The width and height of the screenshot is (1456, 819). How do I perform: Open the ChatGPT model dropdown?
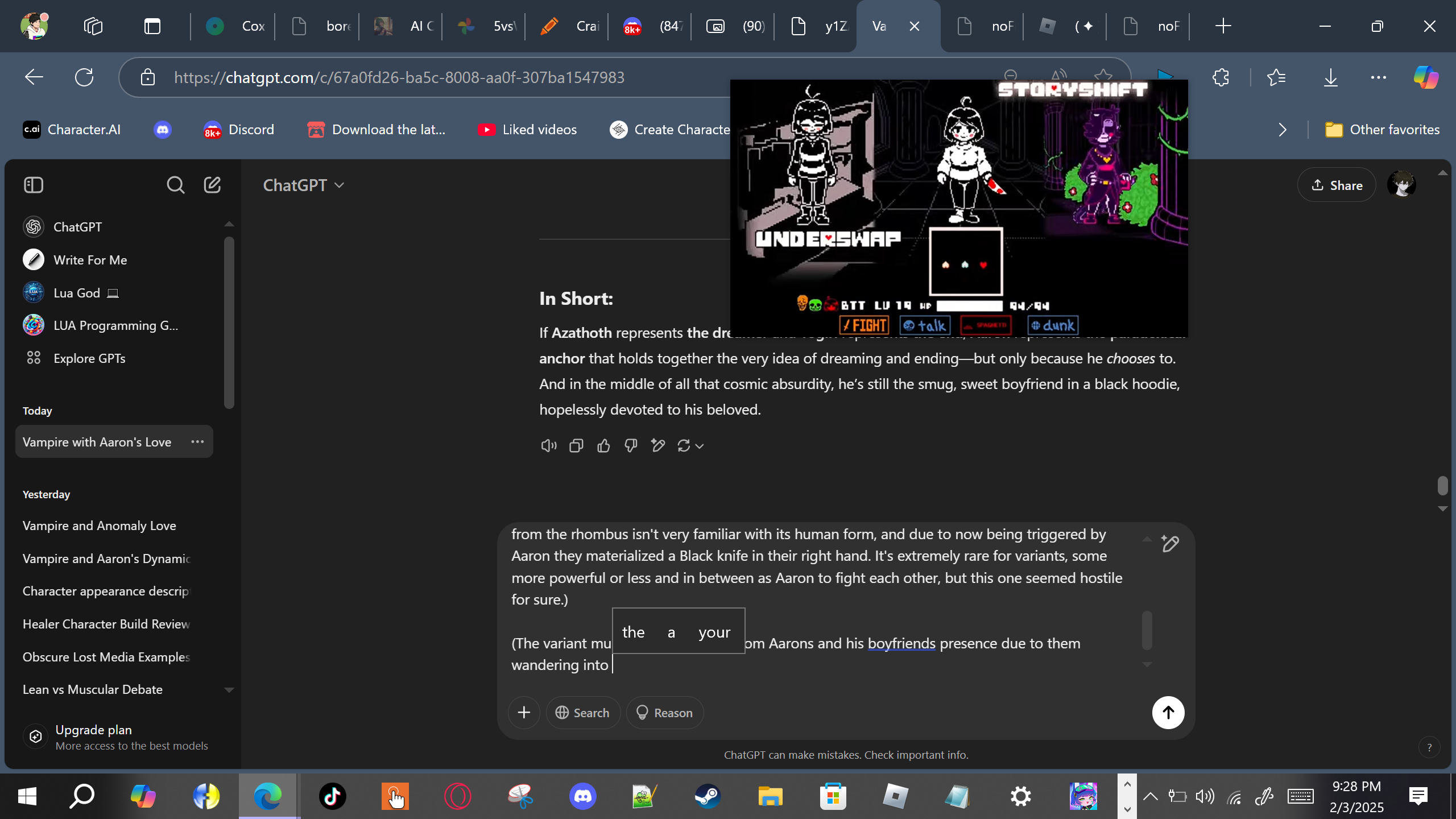(x=304, y=185)
